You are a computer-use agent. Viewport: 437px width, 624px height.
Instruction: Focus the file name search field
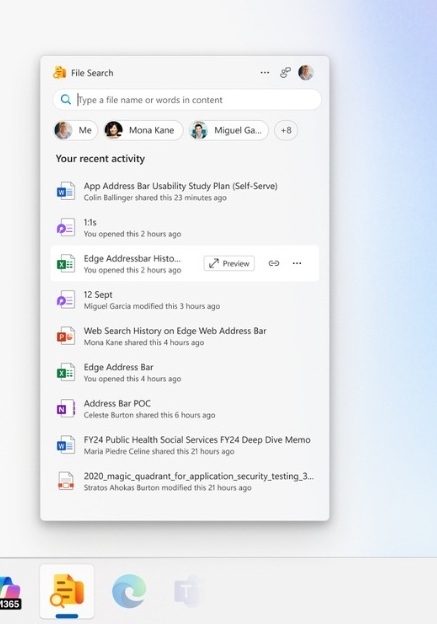[187, 99]
